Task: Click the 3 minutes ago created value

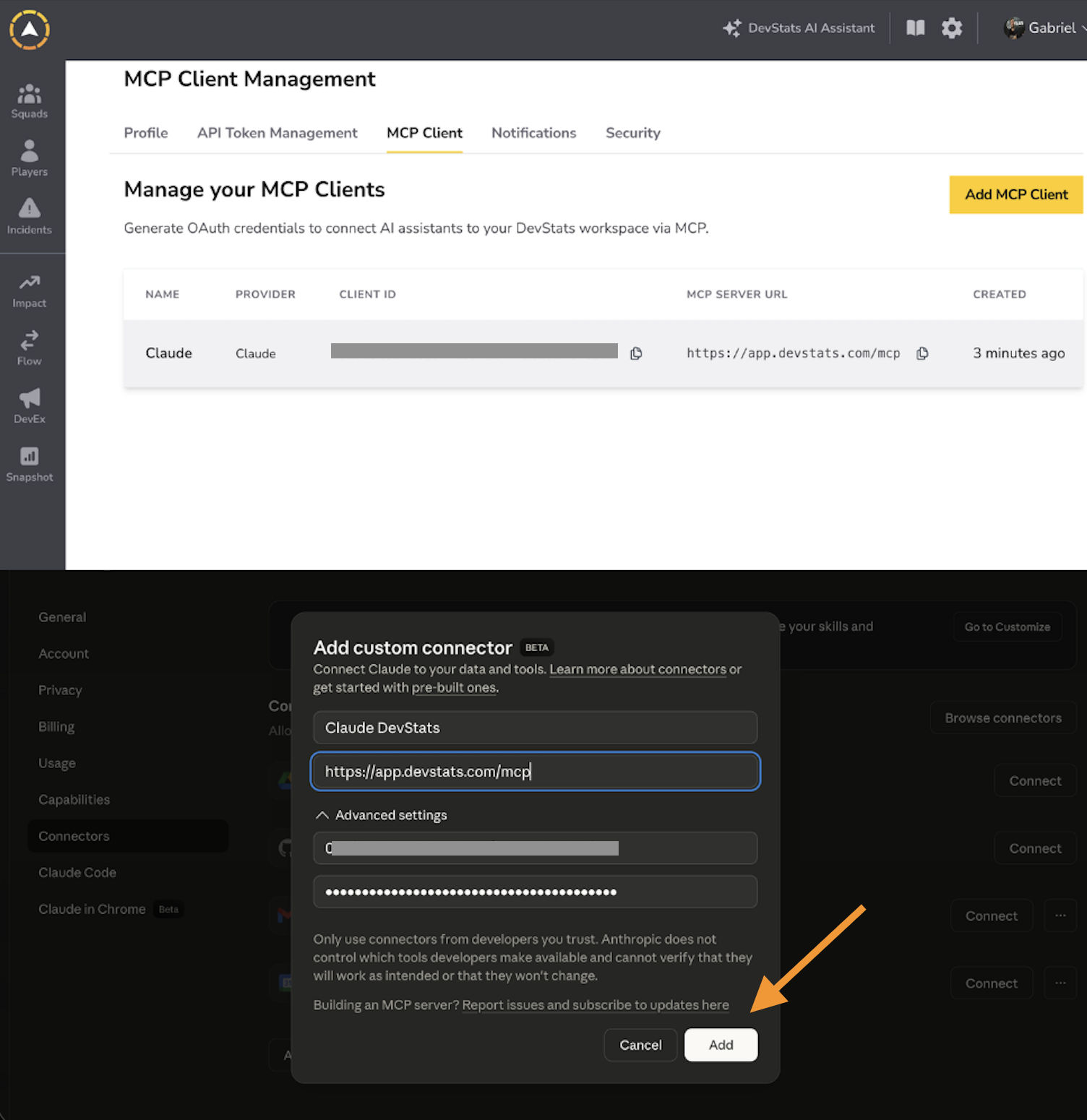Action: 1019,353
